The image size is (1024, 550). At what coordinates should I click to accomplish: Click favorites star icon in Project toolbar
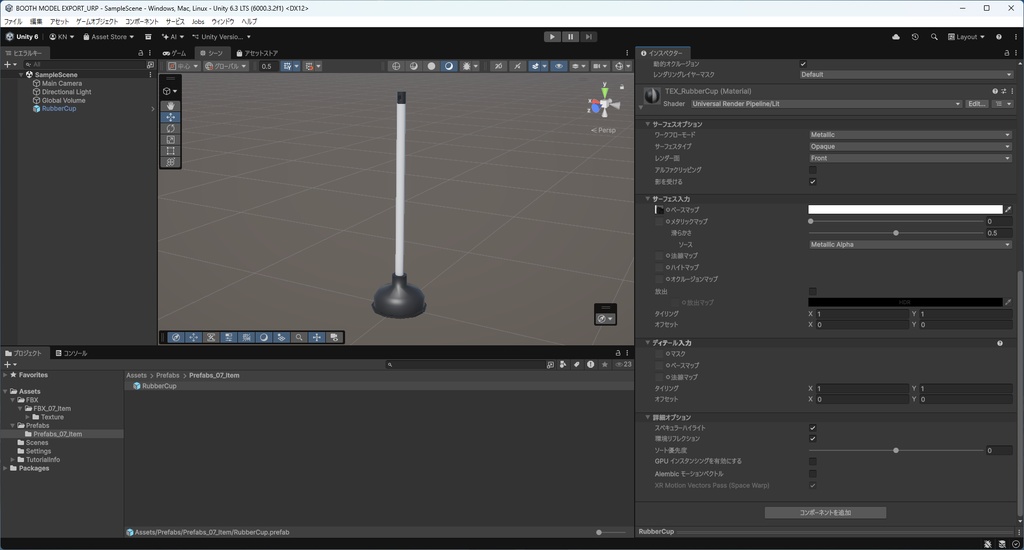click(x=605, y=364)
